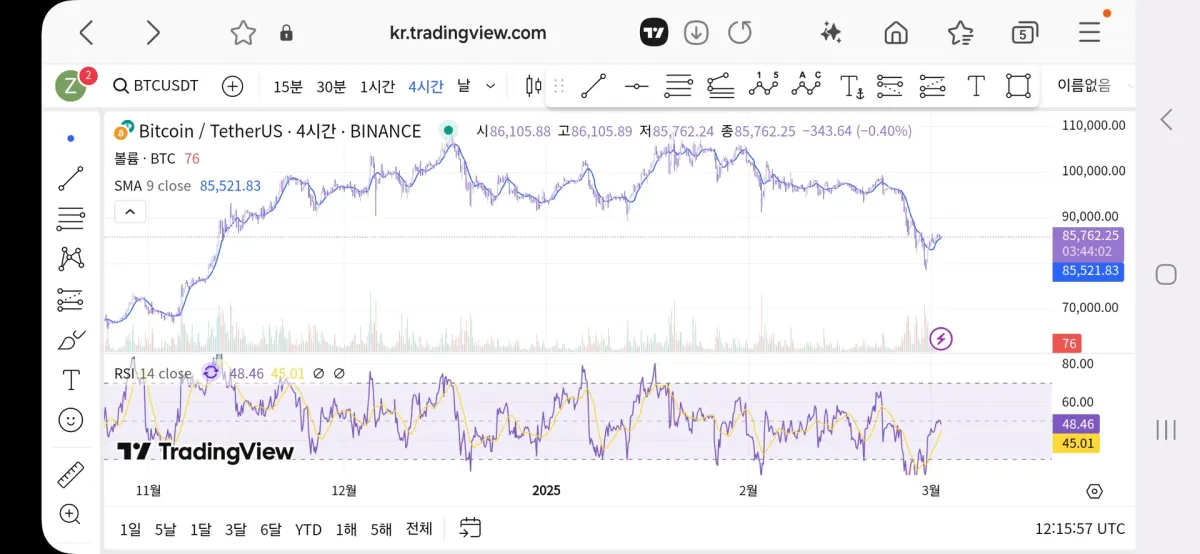Click the browser address bar URL
Viewport: 1200px width, 554px height.
coord(468,33)
